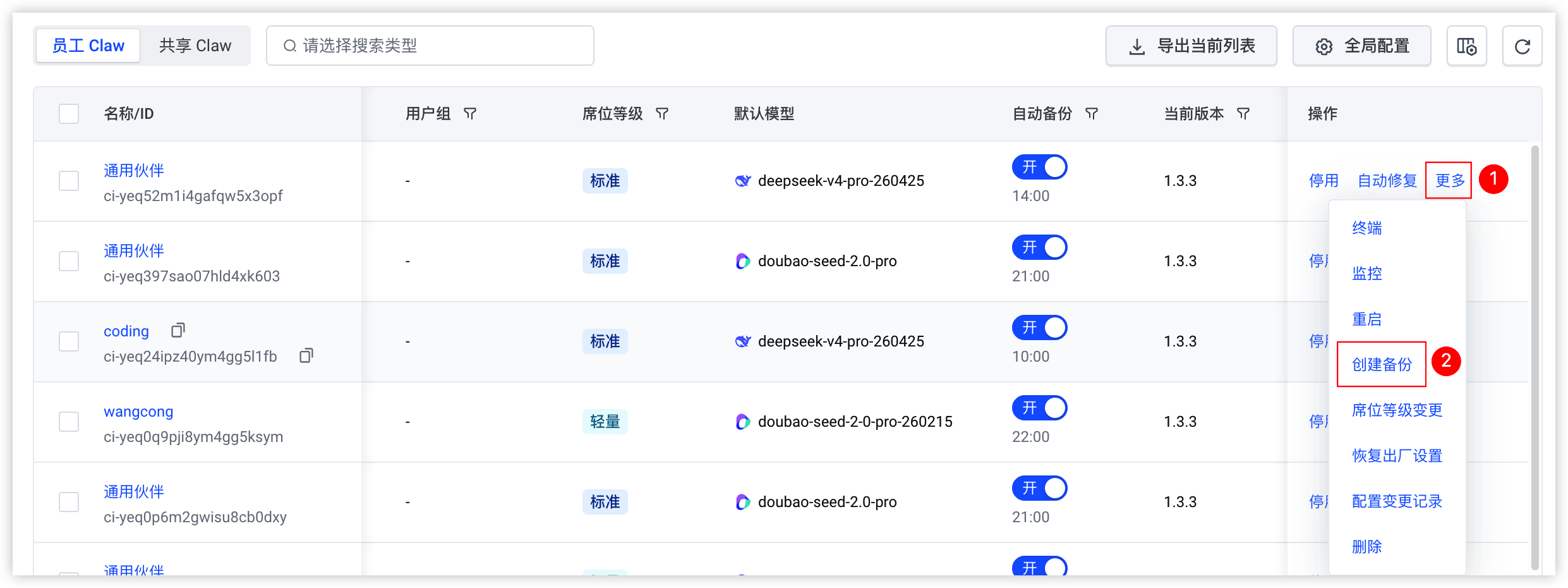This screenshot has height=588, width=1568.
Task: Copy ID ci-yeq24ipz40ym4gg5l1fb with copy icon
Action: (306, 355)
